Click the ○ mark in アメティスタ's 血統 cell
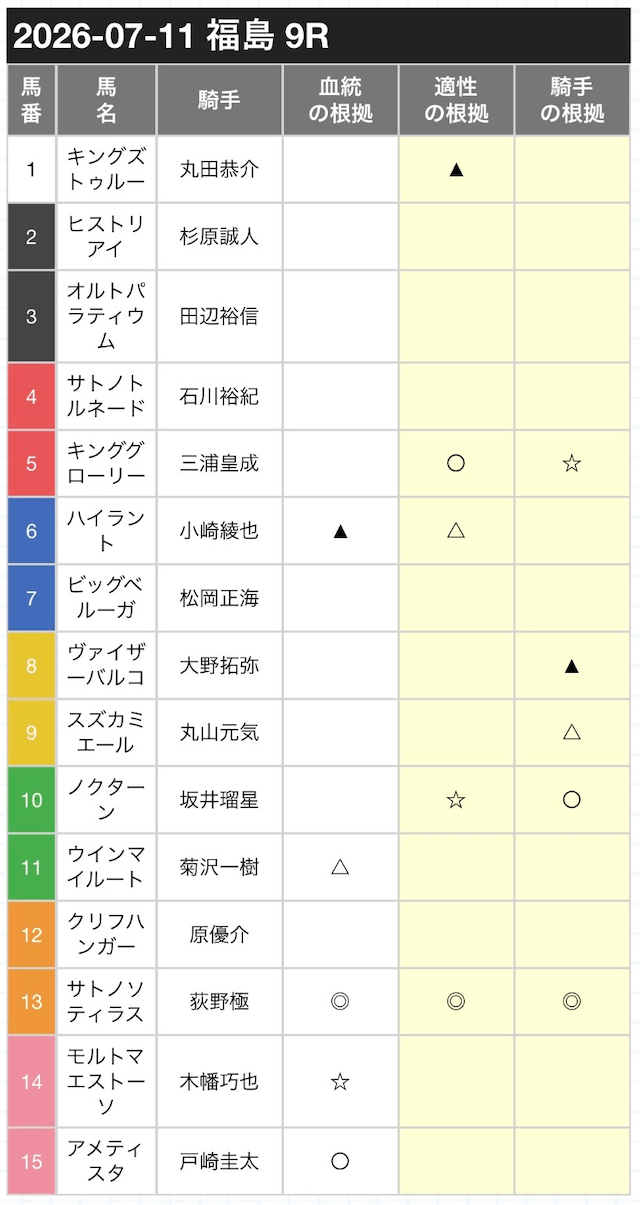Viewport: 640px width, 1205px height. [340, 1161]
